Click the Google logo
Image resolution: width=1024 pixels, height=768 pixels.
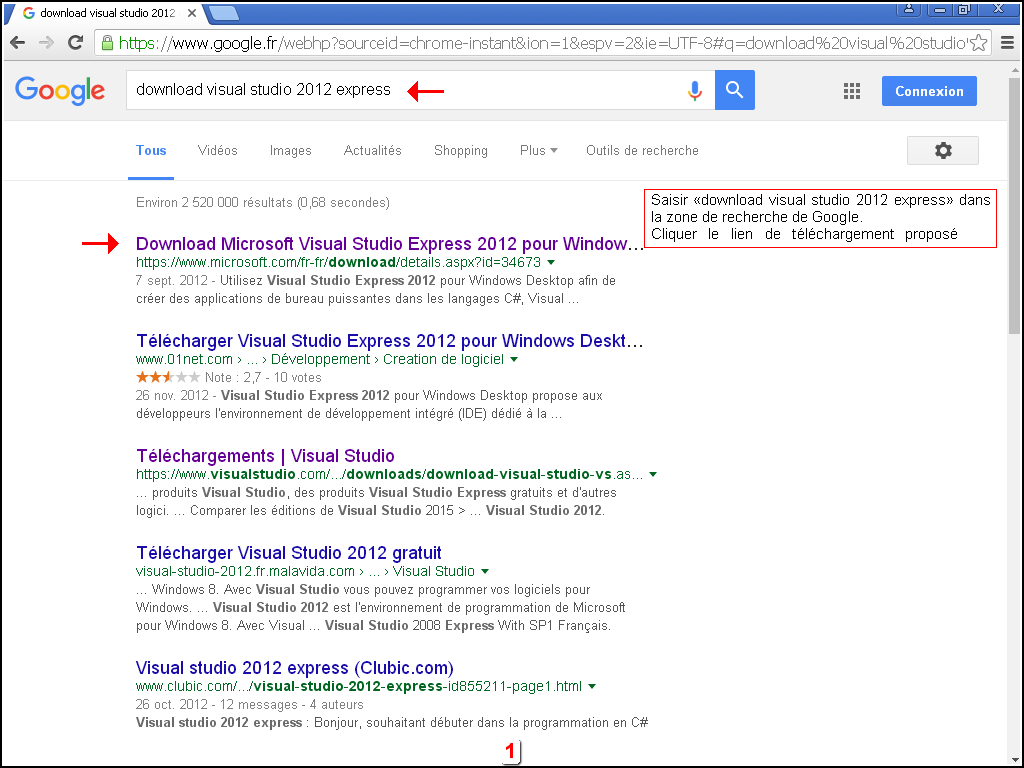pyautogui.click(x=59, y=90)
